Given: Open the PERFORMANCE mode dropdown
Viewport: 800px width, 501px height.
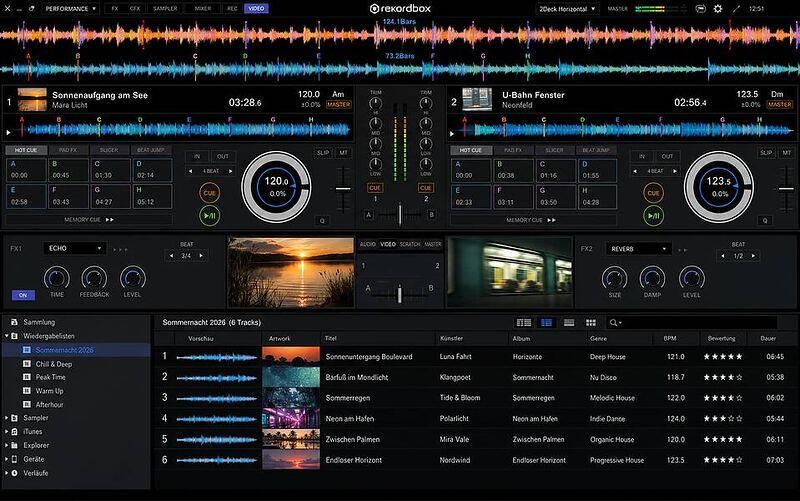Looking at the screenshot, I should [x=70, y=9].
